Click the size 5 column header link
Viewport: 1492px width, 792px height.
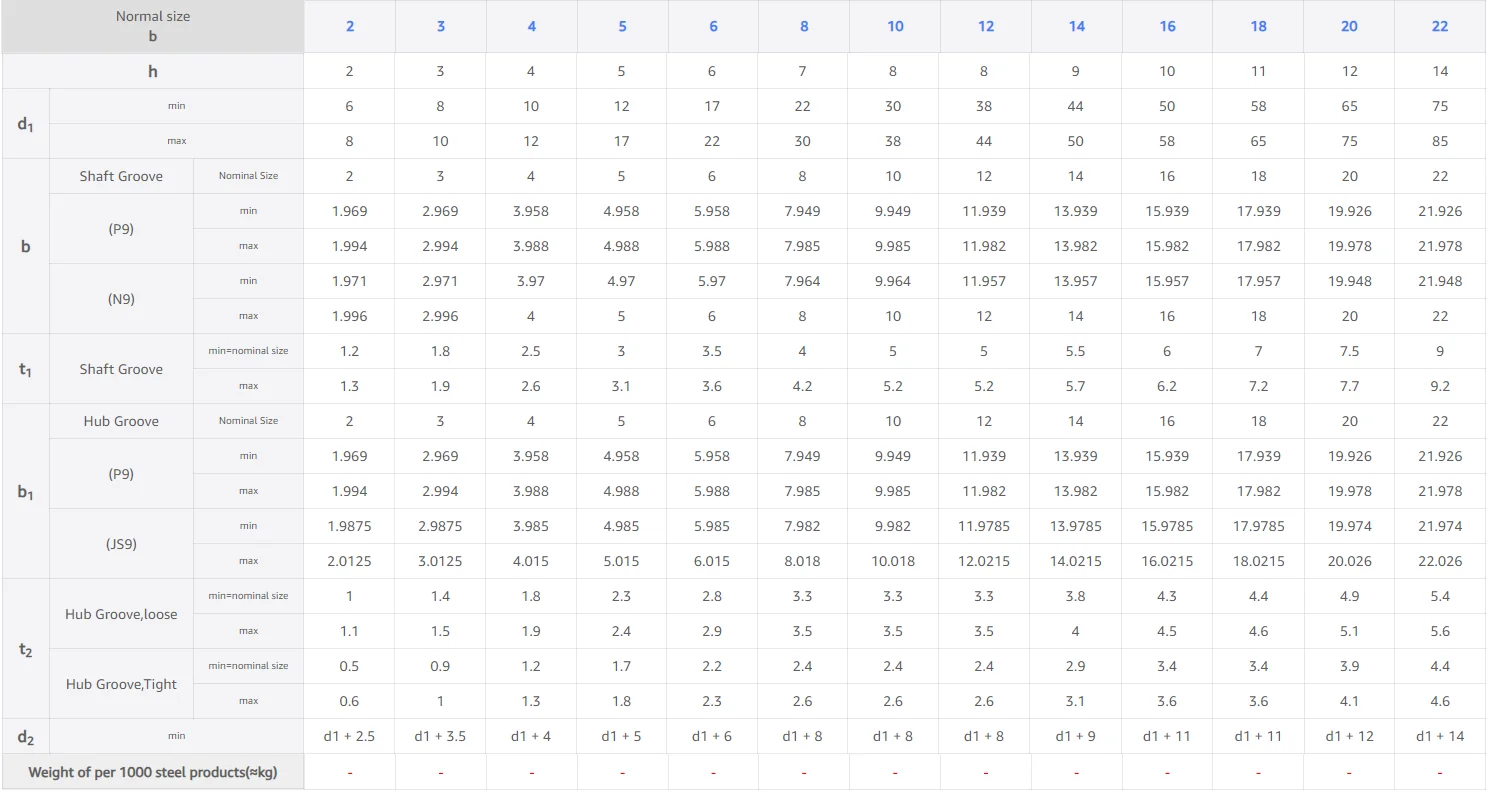[x=622, y=26]
